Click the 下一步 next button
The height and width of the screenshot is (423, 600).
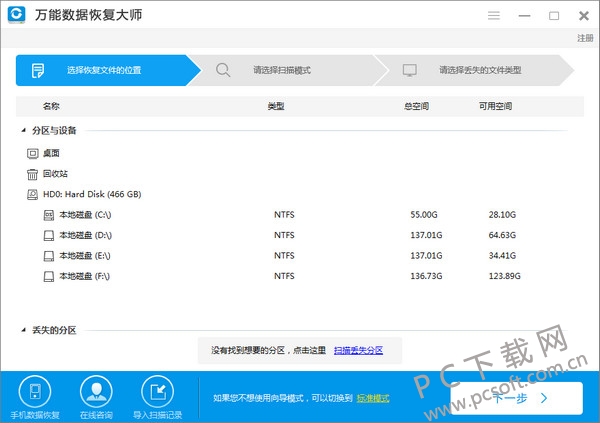click(517, 398)
